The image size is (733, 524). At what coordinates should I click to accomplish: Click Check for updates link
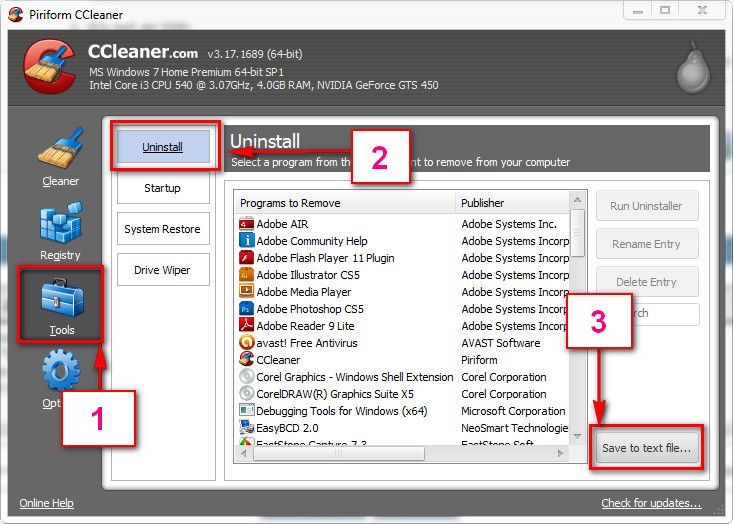(651, 503)
